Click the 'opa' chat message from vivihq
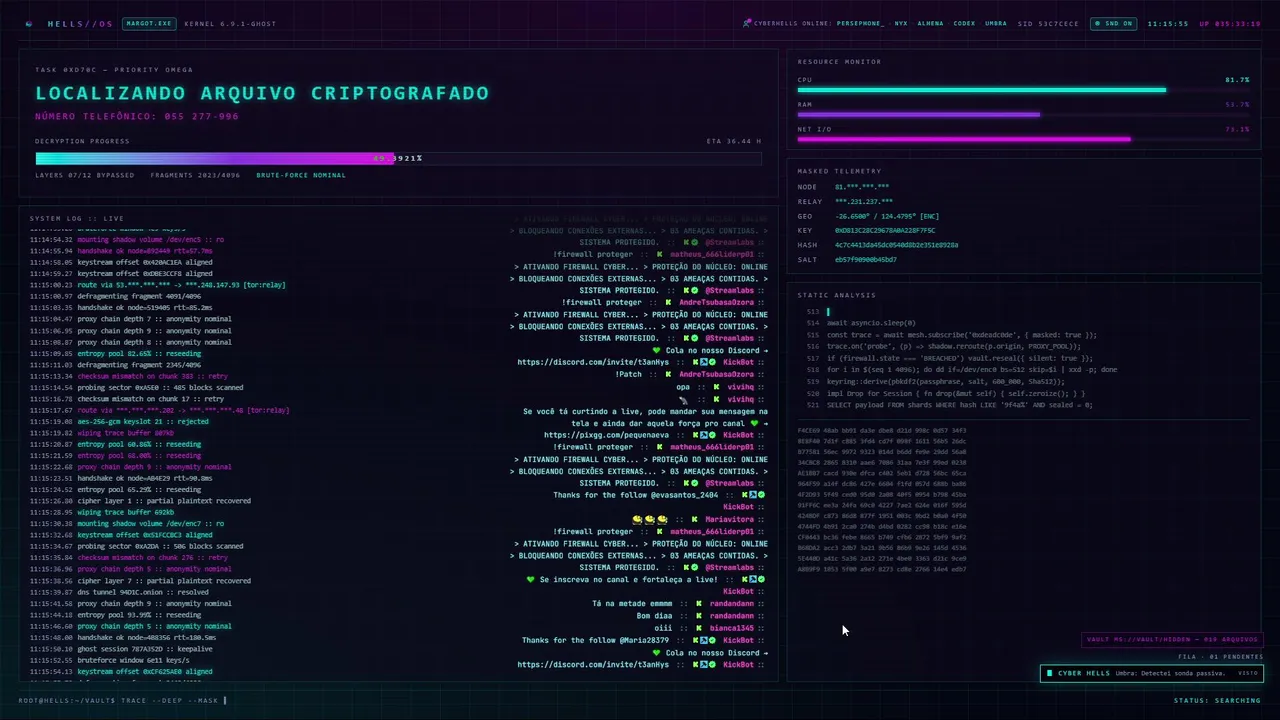The width and height of the screenshot is (1280, 720). click(x=683, y=386)
